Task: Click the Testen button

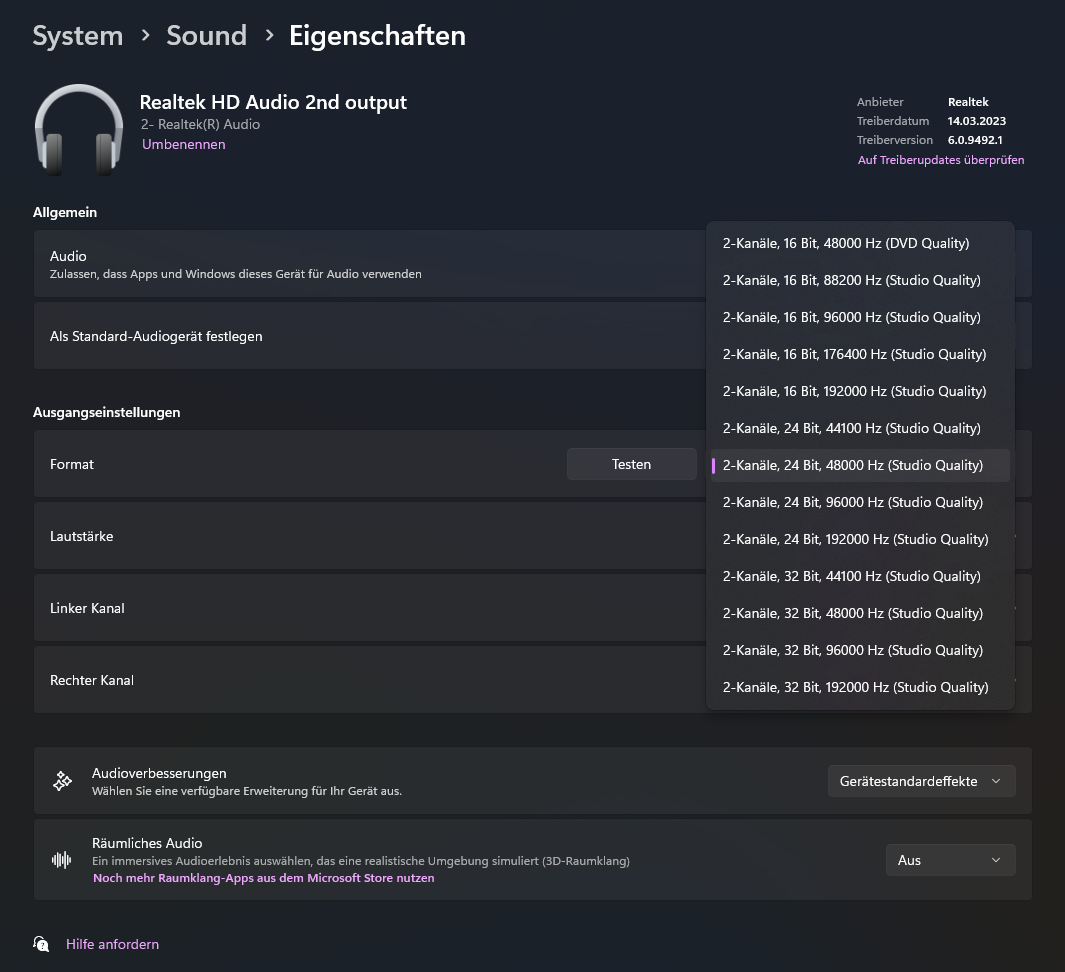Action: [632, 464]
